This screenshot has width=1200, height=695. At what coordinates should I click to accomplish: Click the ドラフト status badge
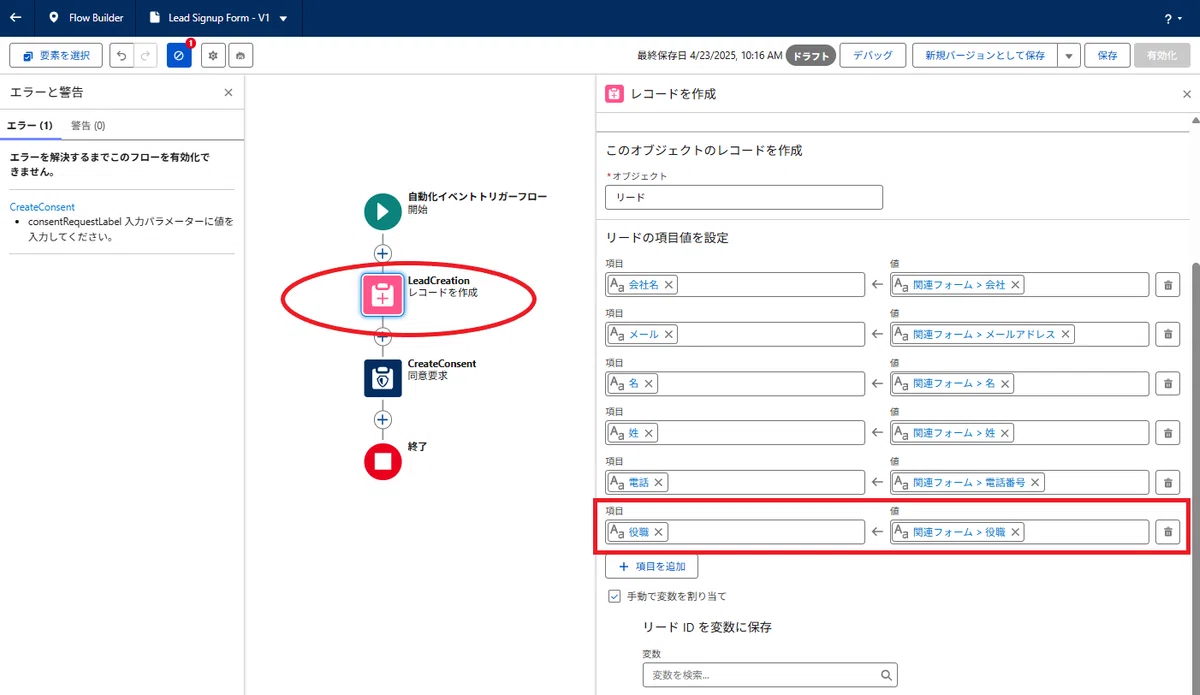(811, 56)
